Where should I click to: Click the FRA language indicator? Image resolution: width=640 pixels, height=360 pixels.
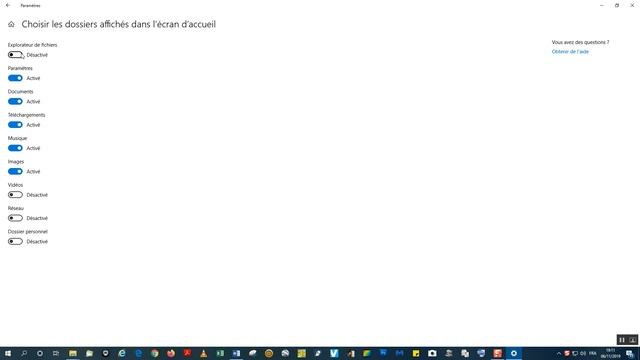tap(593, 353)
